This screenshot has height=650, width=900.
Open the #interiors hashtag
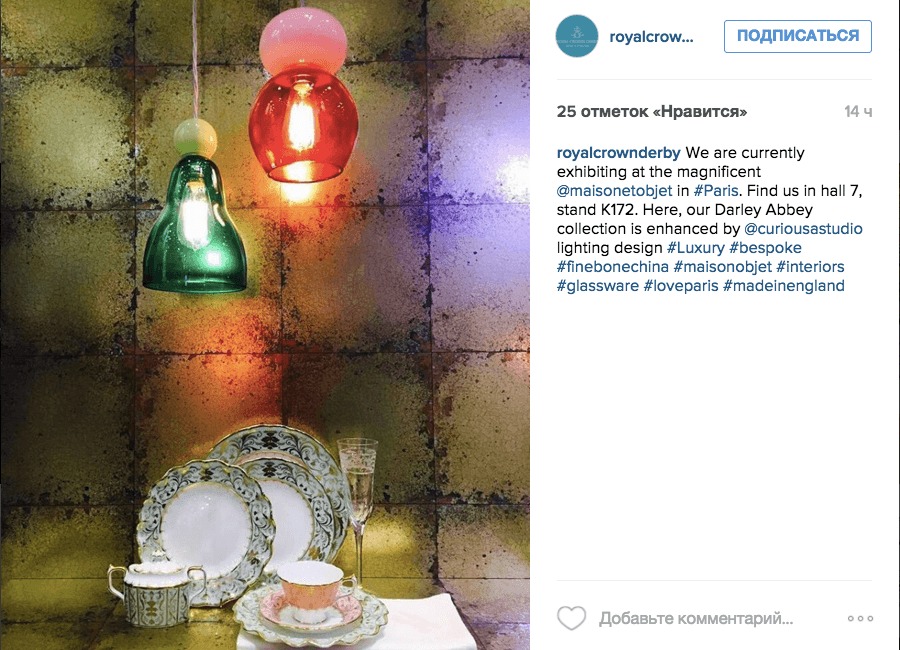tap(810, 266)
